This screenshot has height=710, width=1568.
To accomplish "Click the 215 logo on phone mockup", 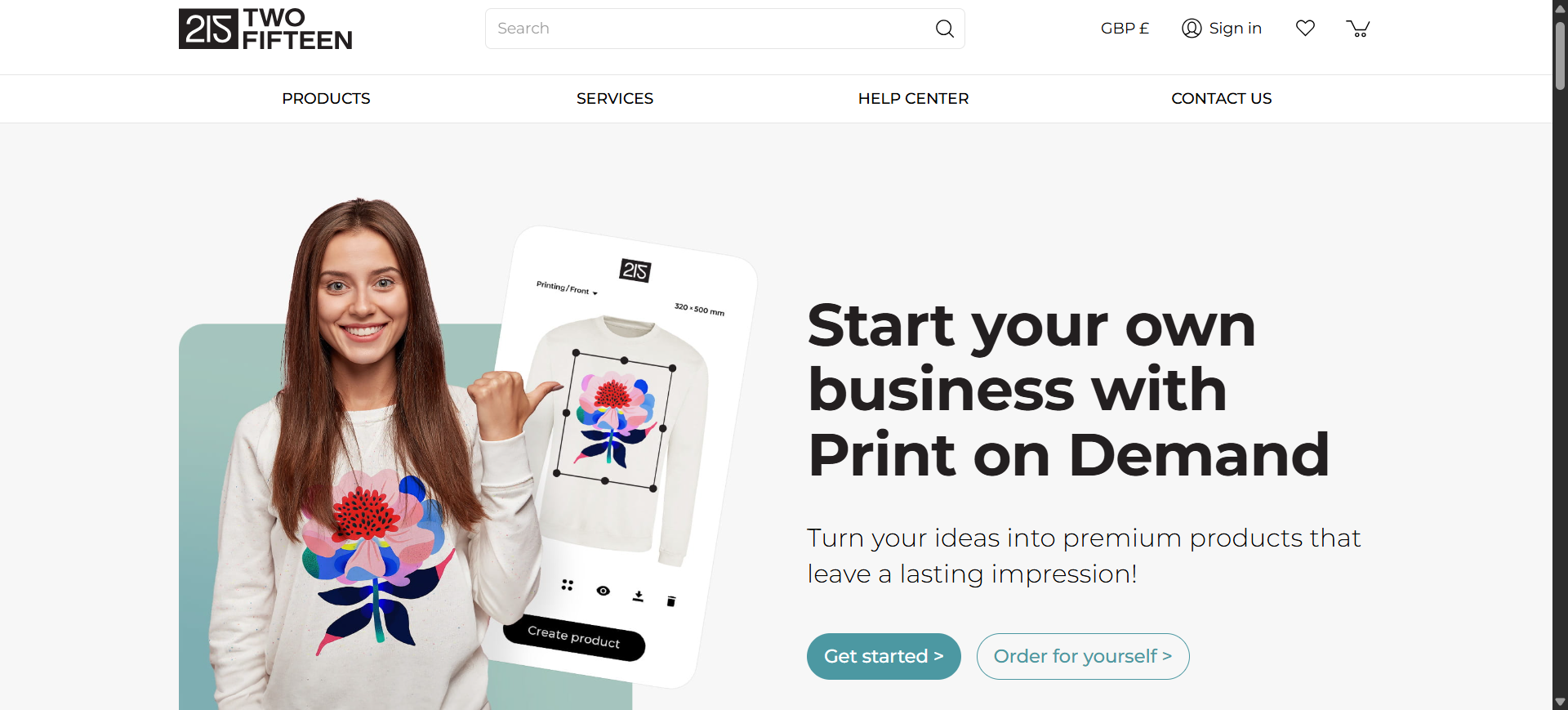I will (635, 270).
